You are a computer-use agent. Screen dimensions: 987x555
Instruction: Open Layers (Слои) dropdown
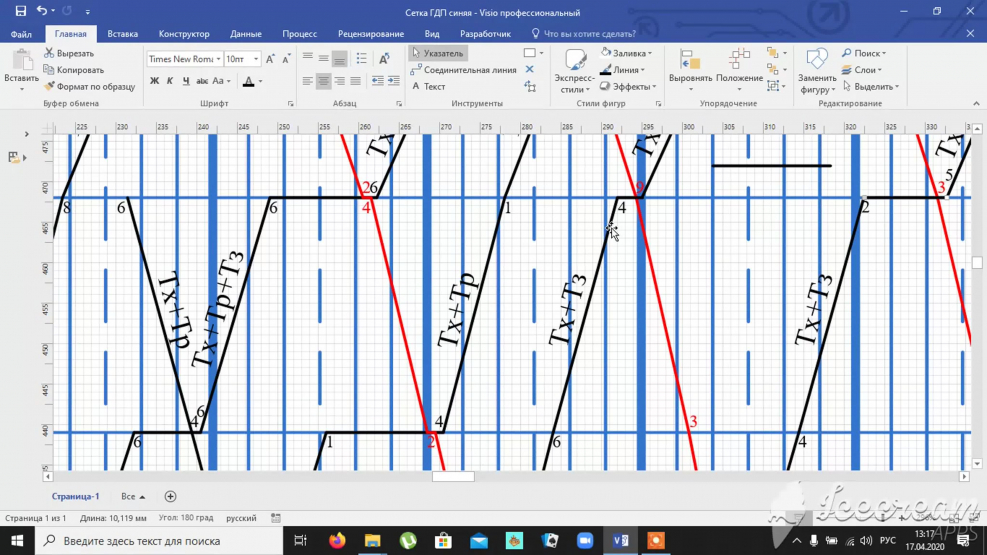862,70
